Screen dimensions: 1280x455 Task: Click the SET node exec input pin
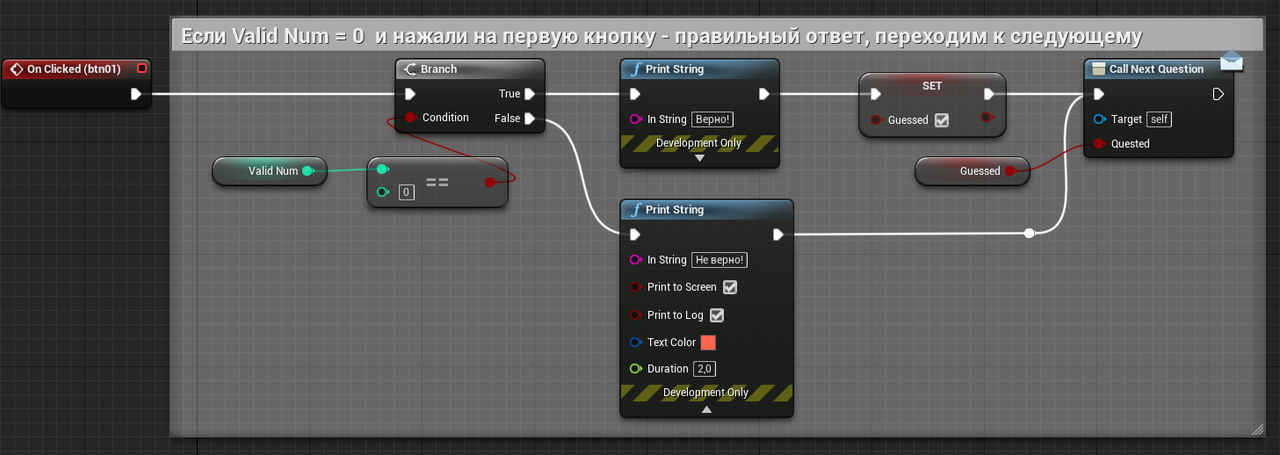click(875, 94)
